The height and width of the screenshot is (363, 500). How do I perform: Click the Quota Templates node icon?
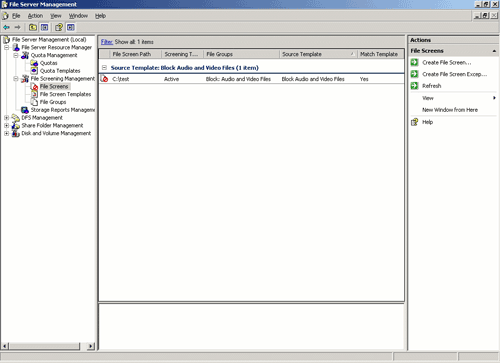click(x=34, y=71)
